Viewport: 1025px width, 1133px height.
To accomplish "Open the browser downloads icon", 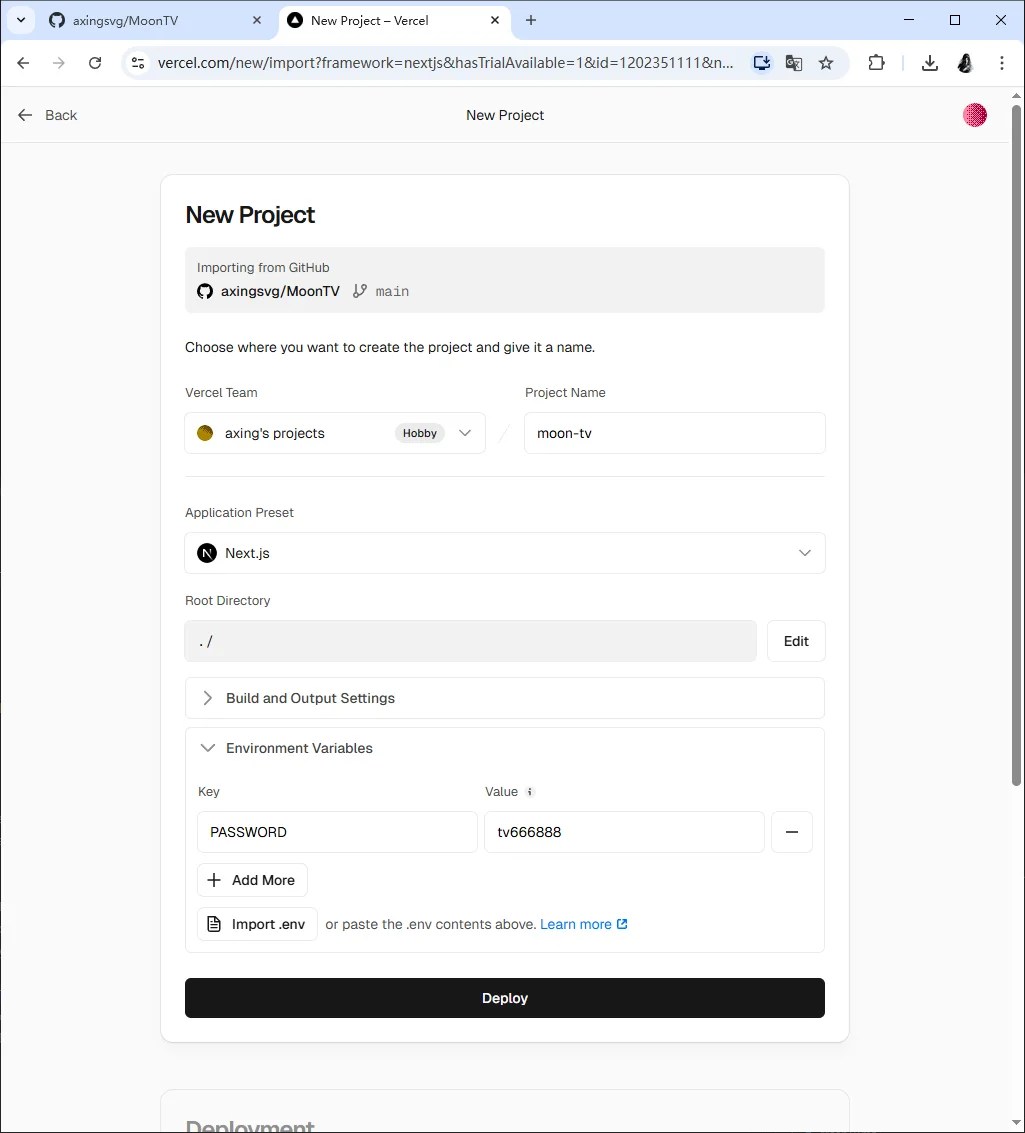I will [930, 63].
